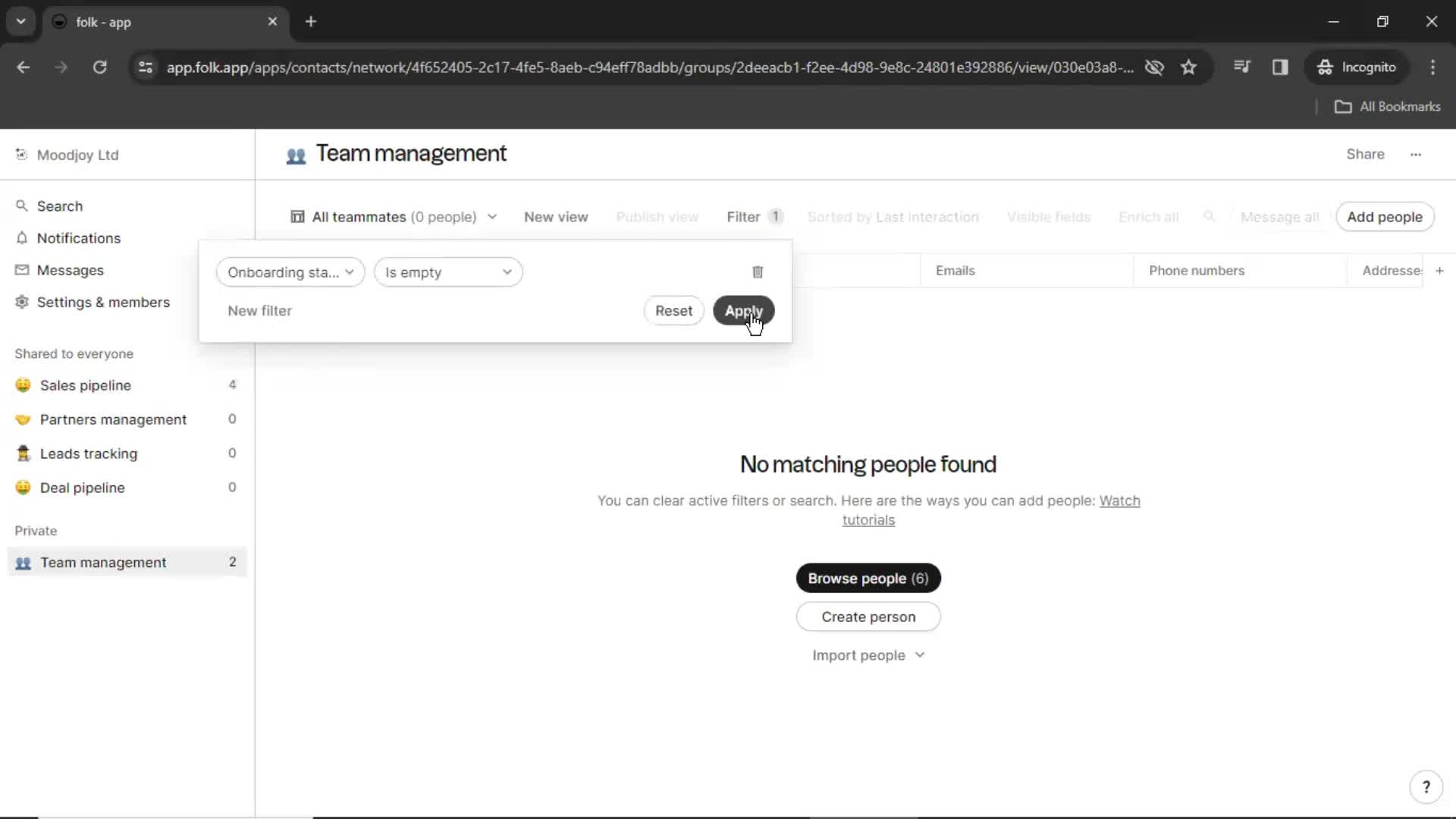Open the 'Is empty' condition dropdown

448,272
